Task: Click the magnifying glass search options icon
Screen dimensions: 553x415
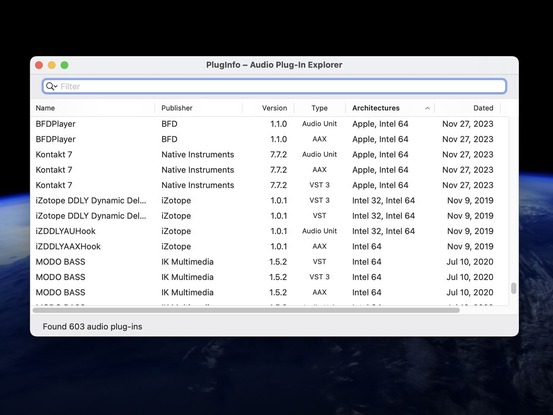Action: click(x=51, y=86)
